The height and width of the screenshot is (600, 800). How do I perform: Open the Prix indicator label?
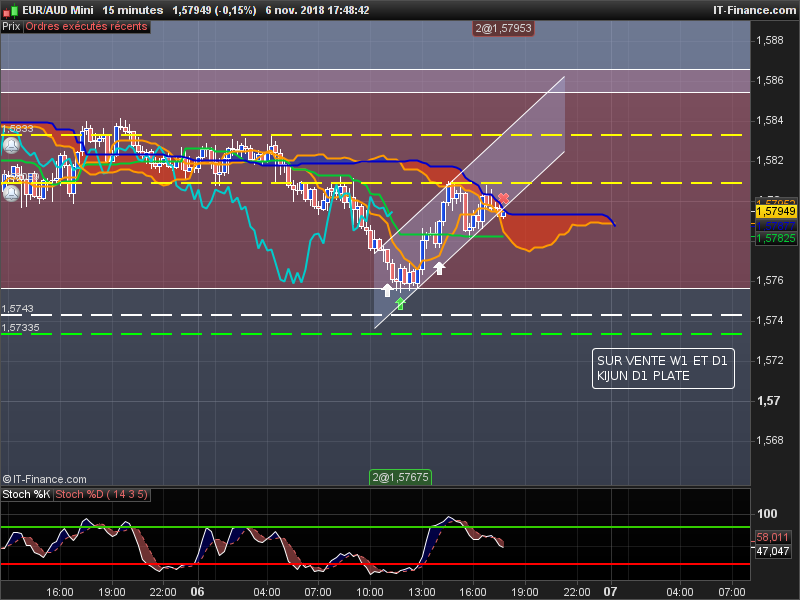[11, 27]
